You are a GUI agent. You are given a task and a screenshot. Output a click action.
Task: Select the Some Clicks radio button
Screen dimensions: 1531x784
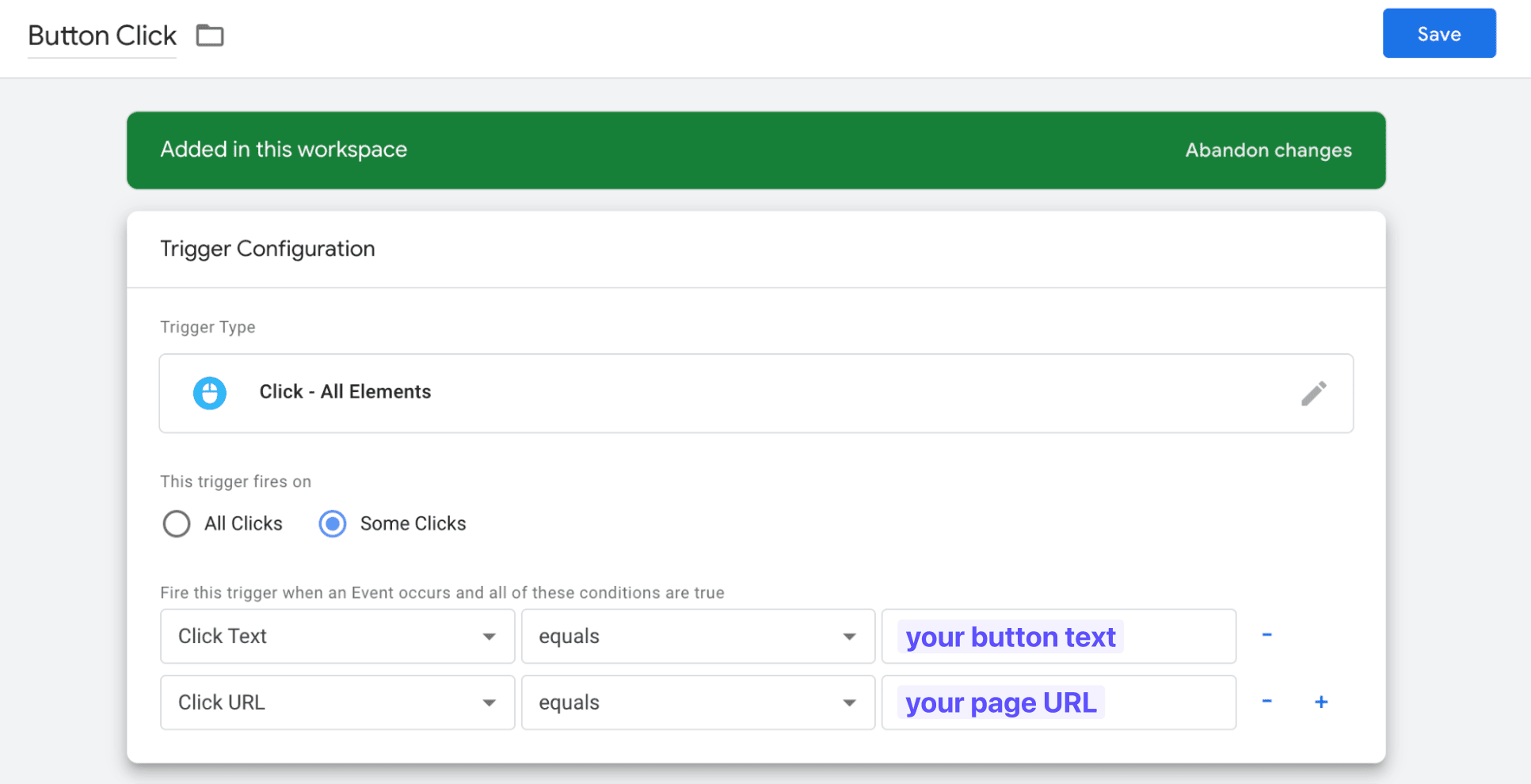[333, 523]
